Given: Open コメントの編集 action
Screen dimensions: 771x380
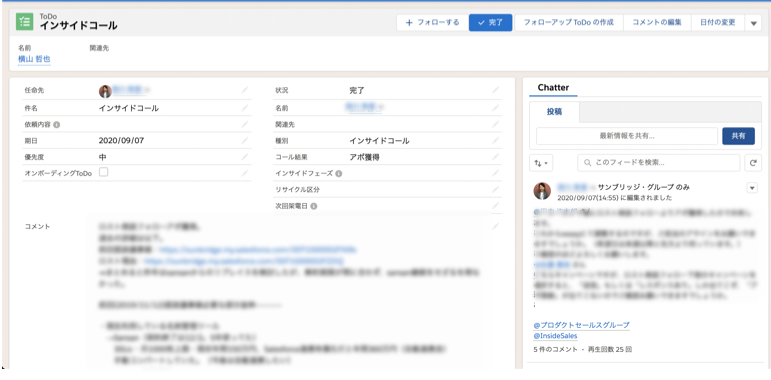Looking at the screenshot, I should [657, 23].
